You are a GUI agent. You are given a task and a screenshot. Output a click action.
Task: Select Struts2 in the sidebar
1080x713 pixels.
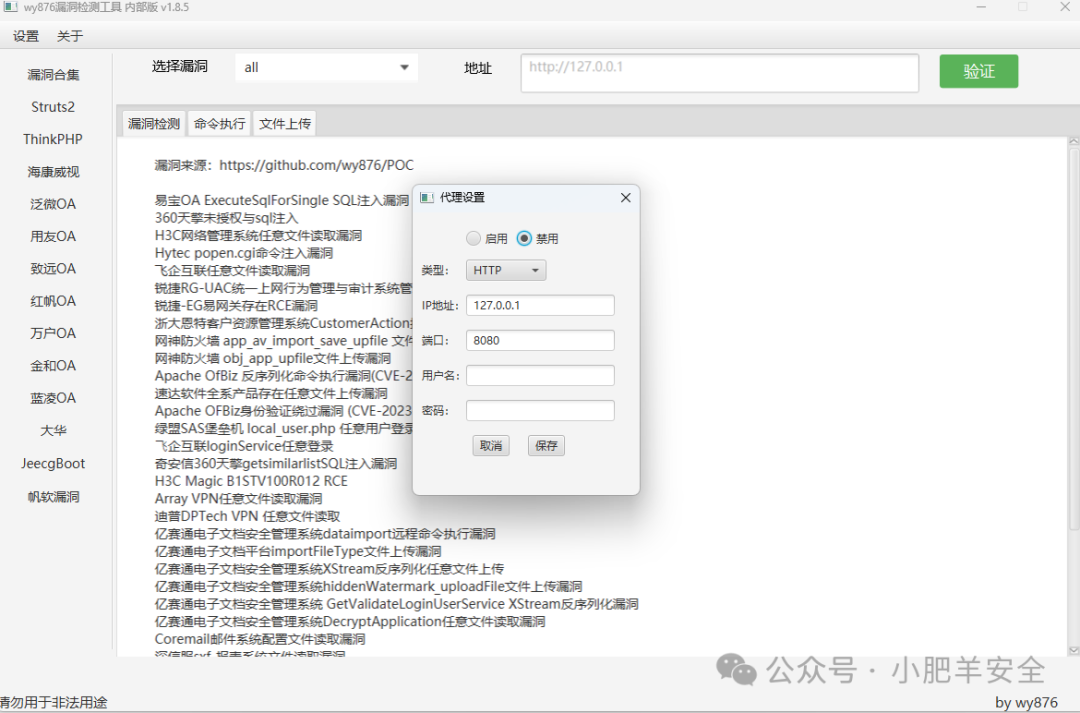pos(53,107)
